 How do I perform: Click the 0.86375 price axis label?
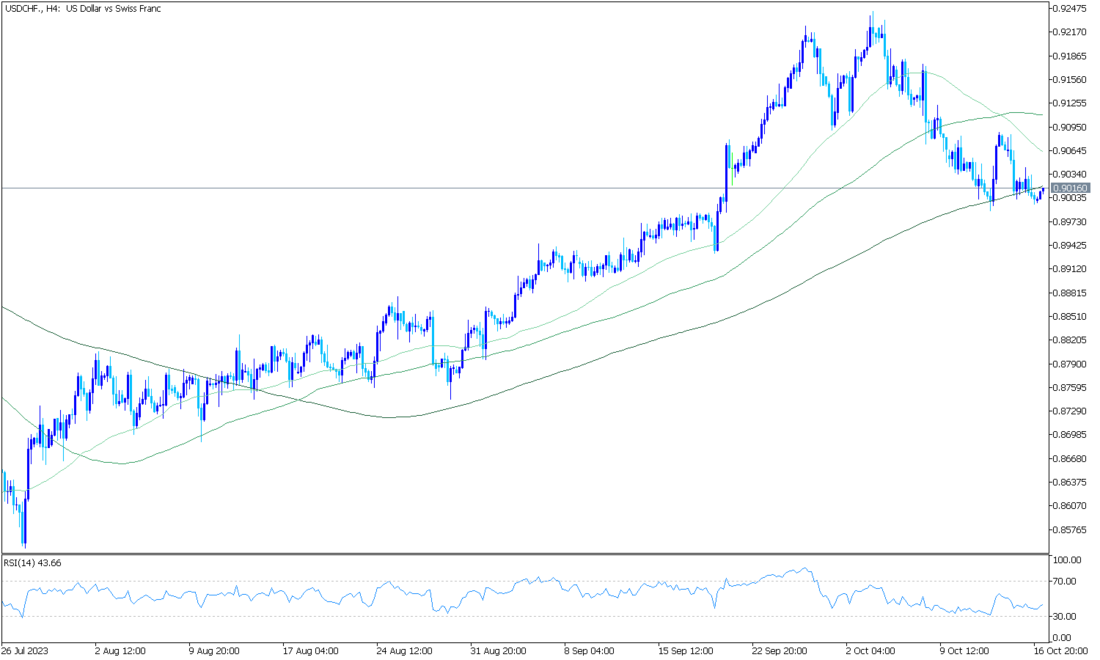[1070, 482]
